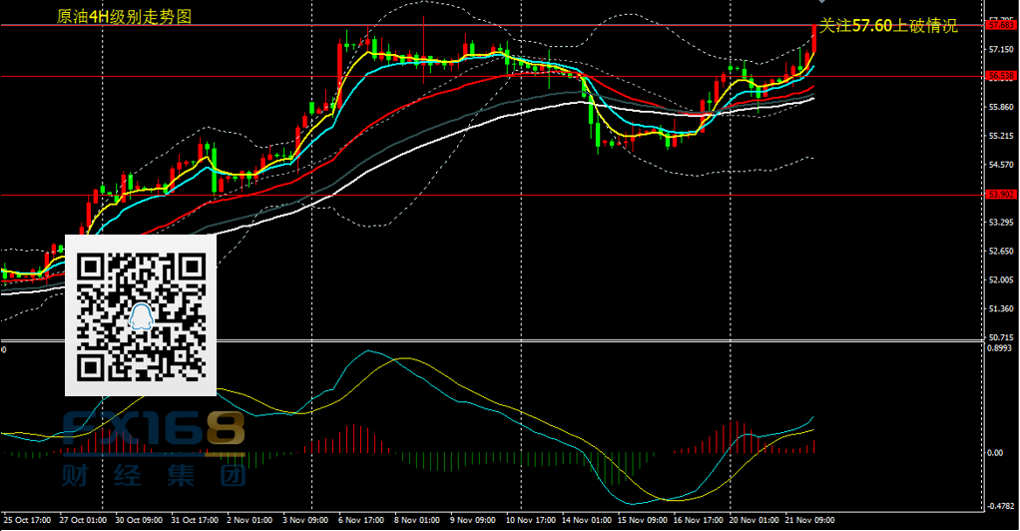Click the red 57.683 price tag
The height and width of the screenshot is (531, 1020).
click(1001, 25)
